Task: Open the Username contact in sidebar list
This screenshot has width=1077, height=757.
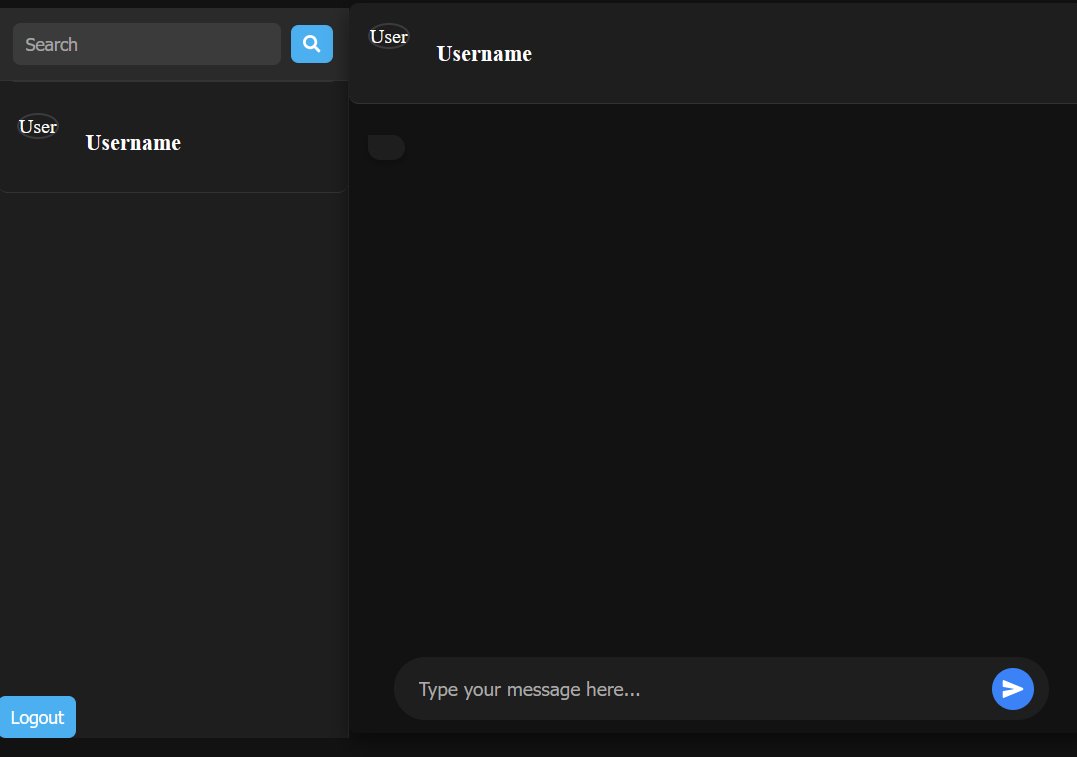Action: pos(173,138)
